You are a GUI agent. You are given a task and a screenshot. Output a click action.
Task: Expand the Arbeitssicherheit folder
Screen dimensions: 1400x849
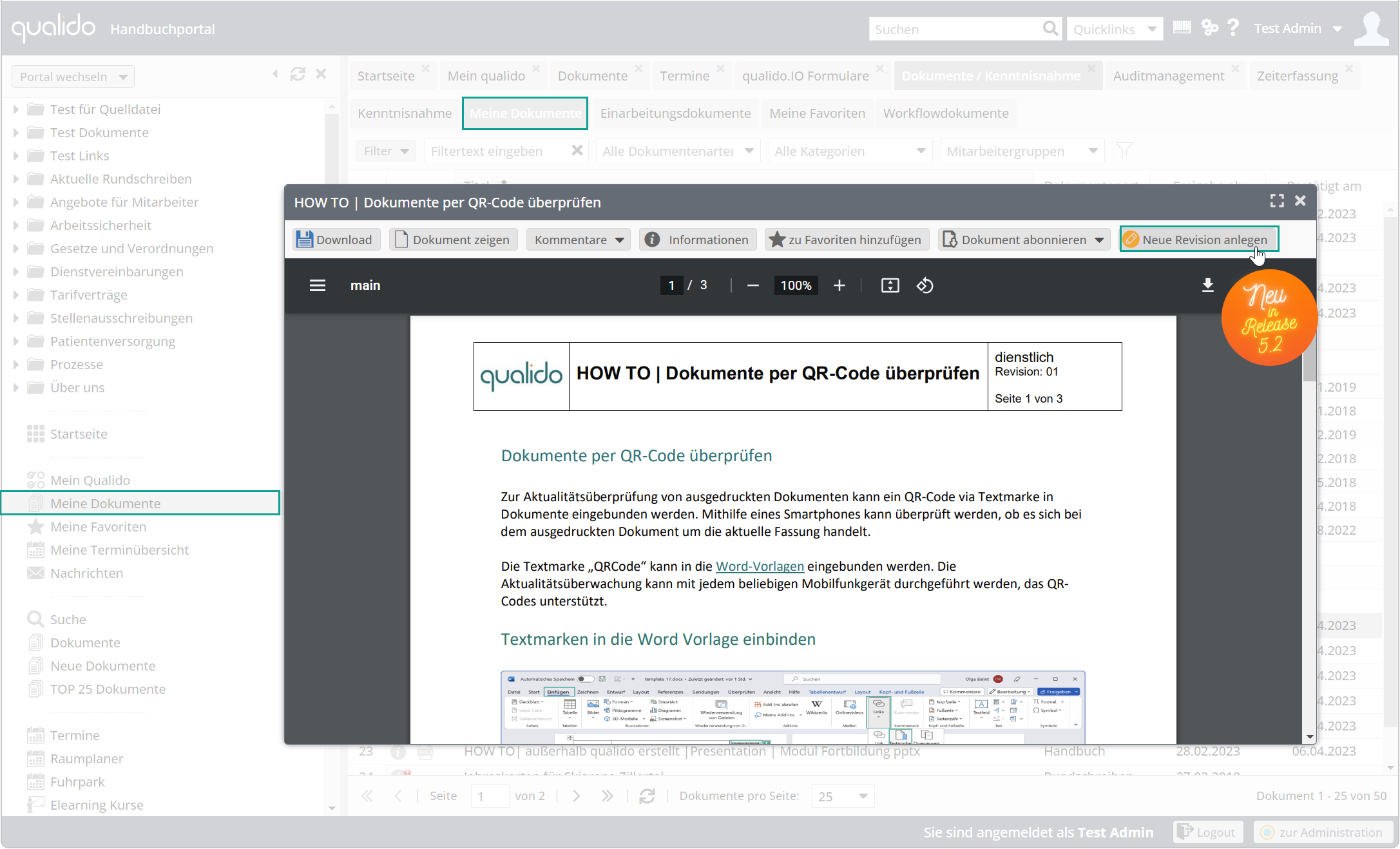point(15,225)
